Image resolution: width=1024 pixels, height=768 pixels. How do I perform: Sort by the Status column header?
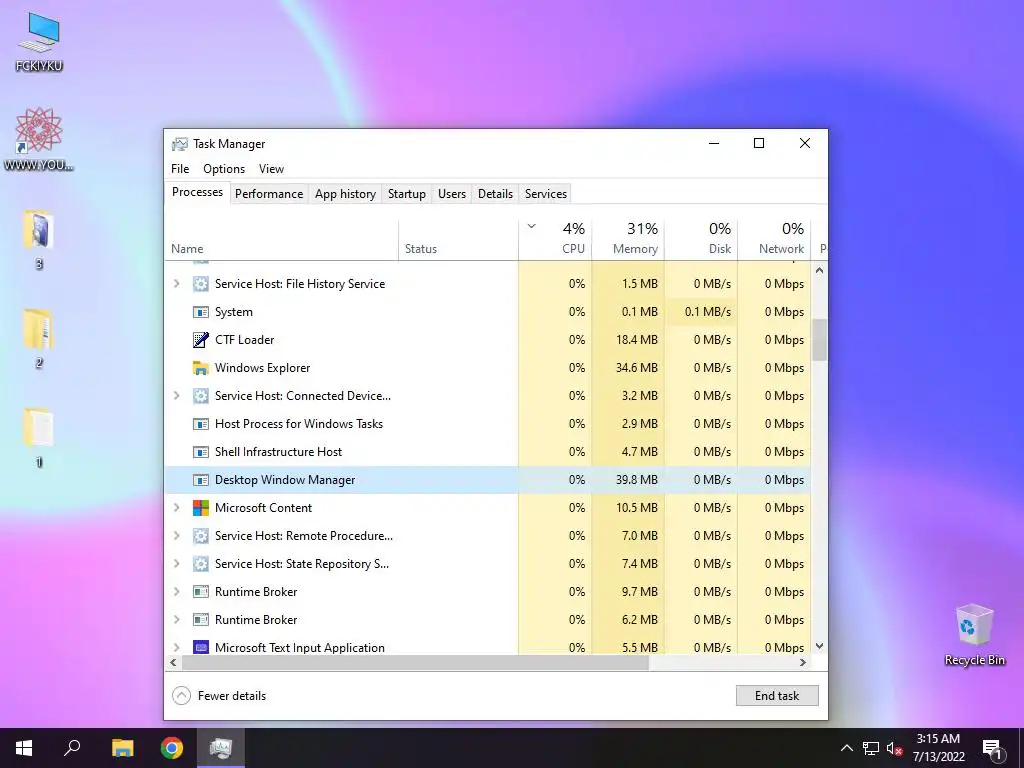pos(458,240)
